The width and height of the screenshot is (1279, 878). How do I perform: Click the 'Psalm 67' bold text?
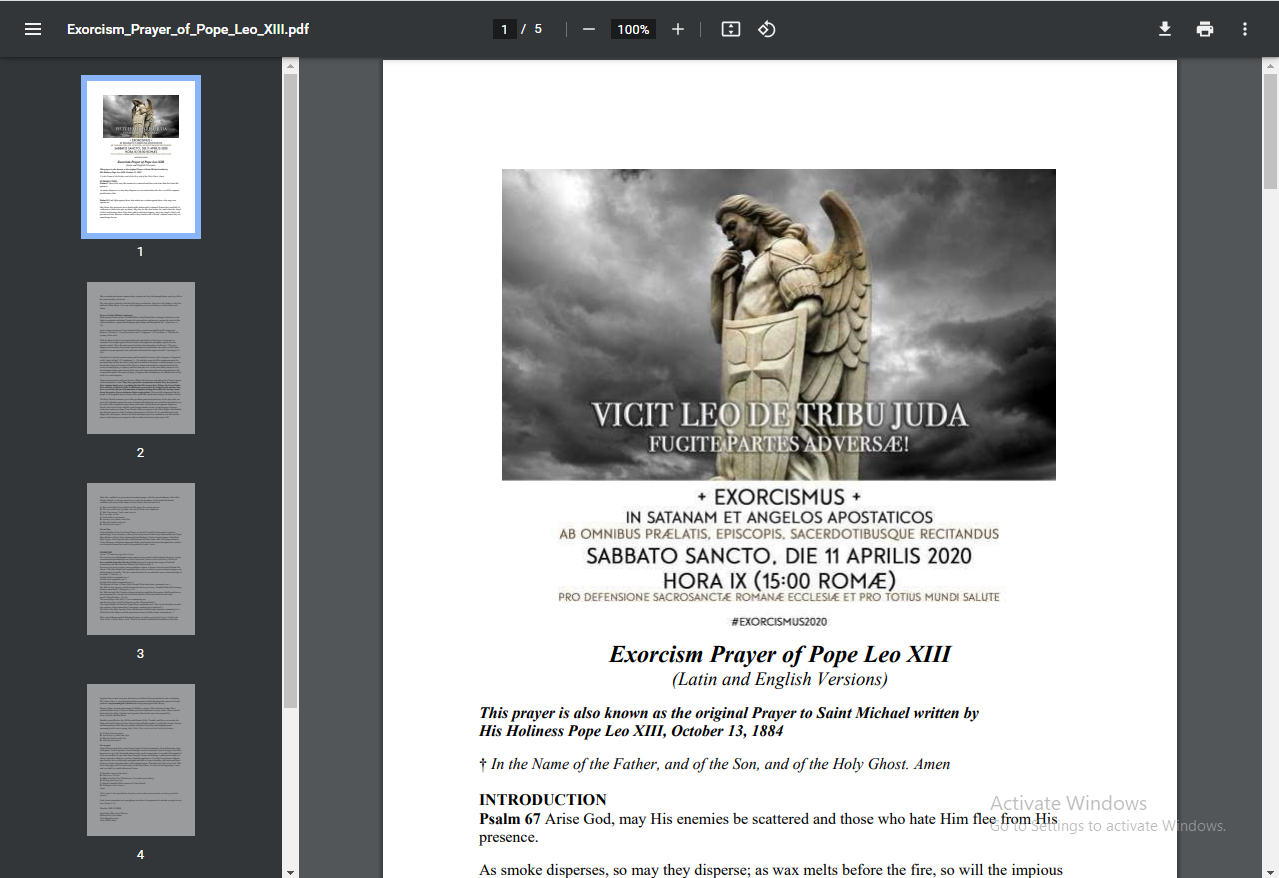510,819
